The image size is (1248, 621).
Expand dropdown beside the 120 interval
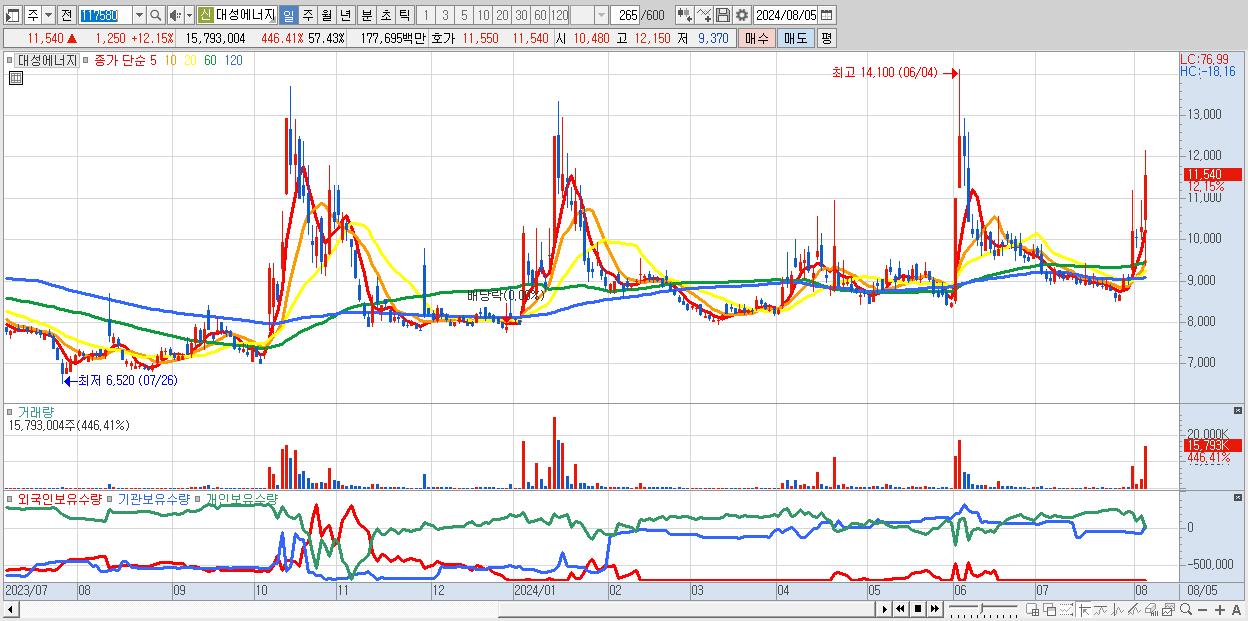click(x=601, y=15)
